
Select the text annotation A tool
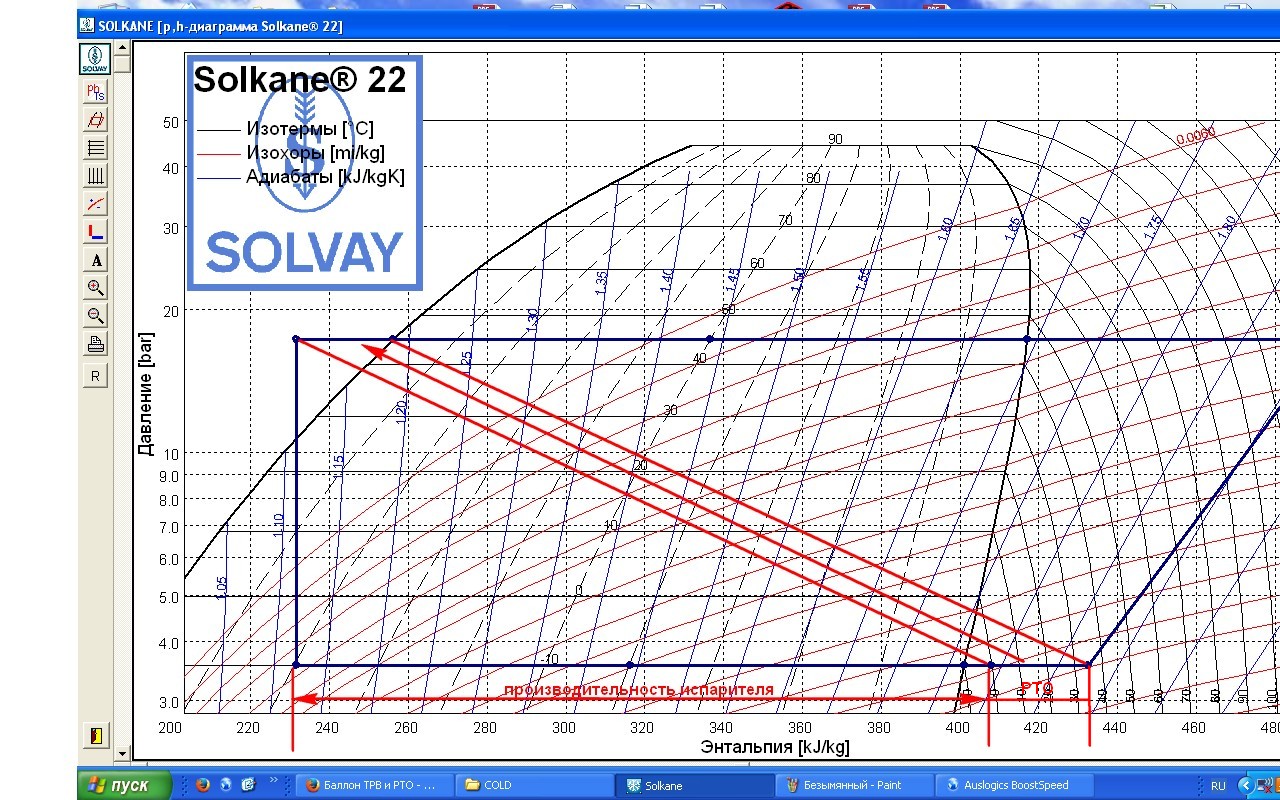coord(95,260)
